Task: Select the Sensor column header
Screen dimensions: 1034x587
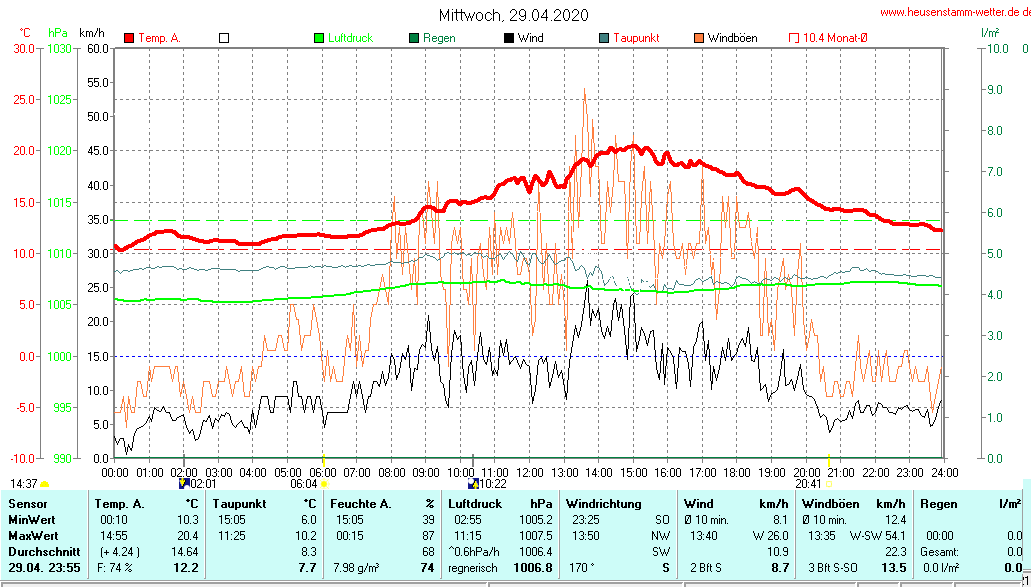Action: click(x=27, y=504)
